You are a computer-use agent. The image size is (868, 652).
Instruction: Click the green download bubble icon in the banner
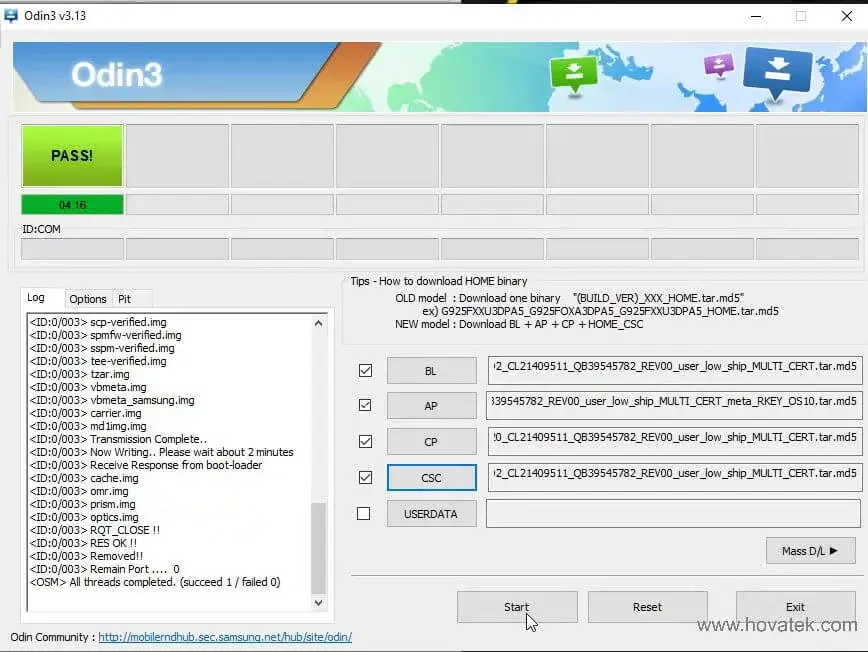[573, 73]
